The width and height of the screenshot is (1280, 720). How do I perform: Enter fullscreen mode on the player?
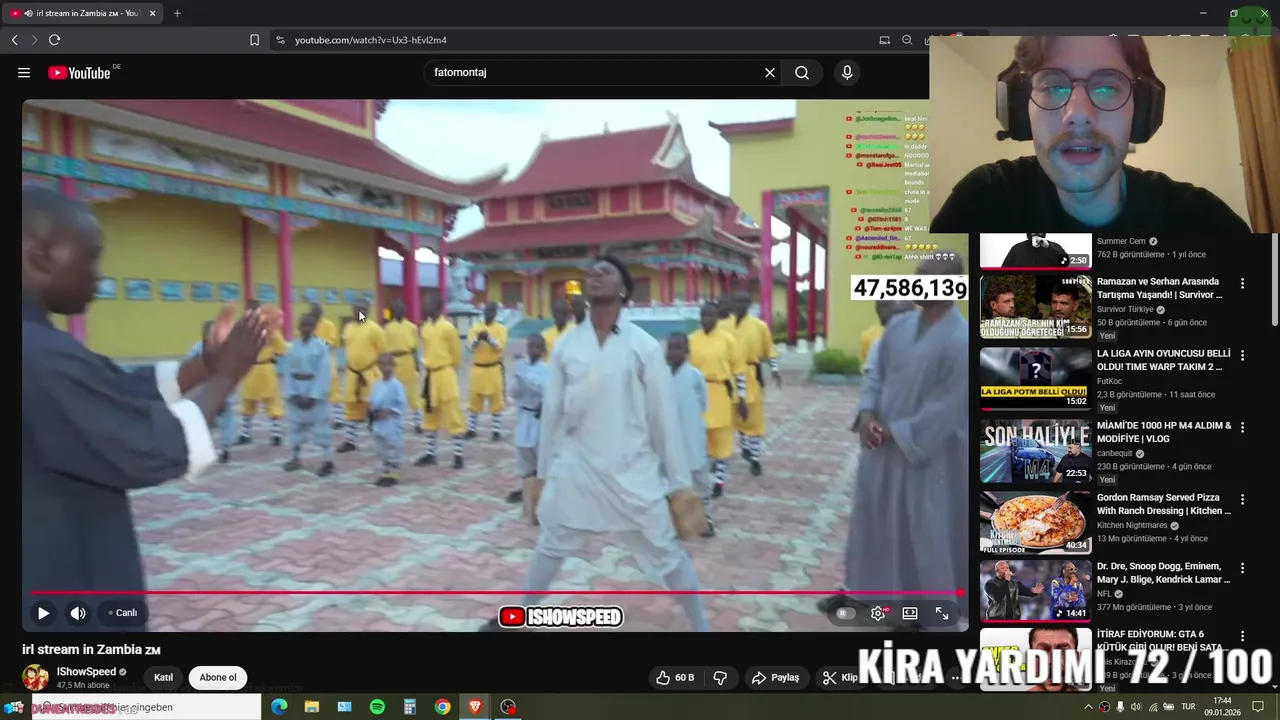[x=942, y=613]
